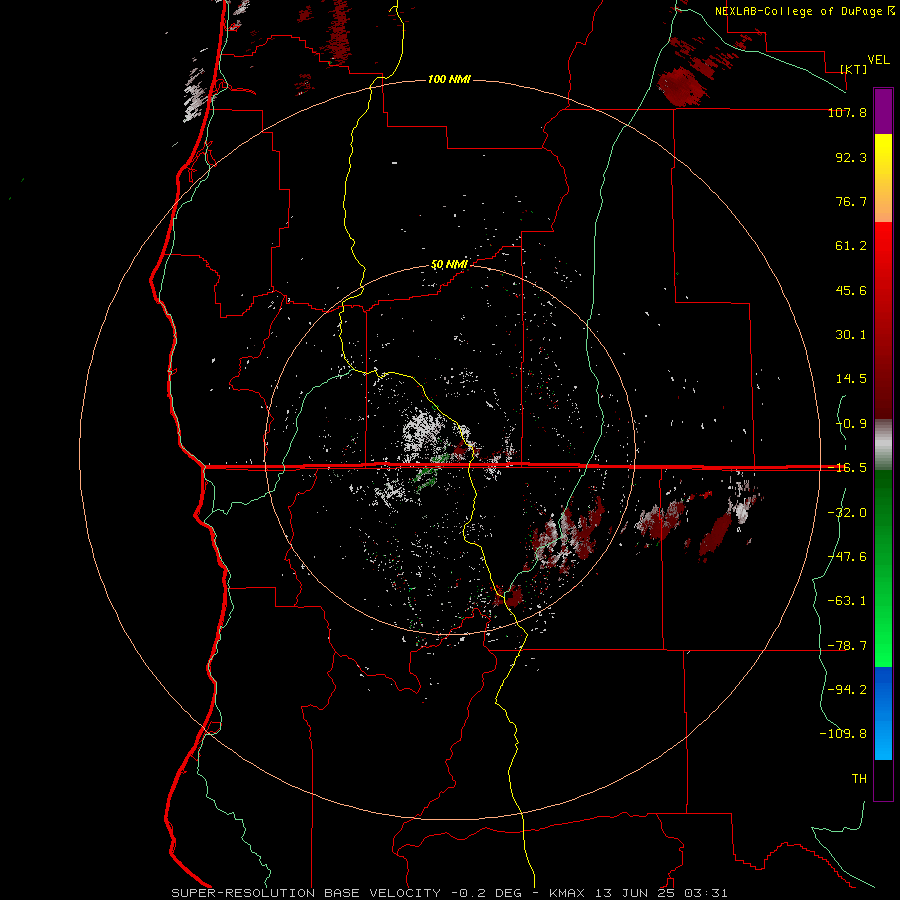Viewport: 900px width, 900px height.
Task: Select the 107.8 value on the velocity scale
Action: 847,112
